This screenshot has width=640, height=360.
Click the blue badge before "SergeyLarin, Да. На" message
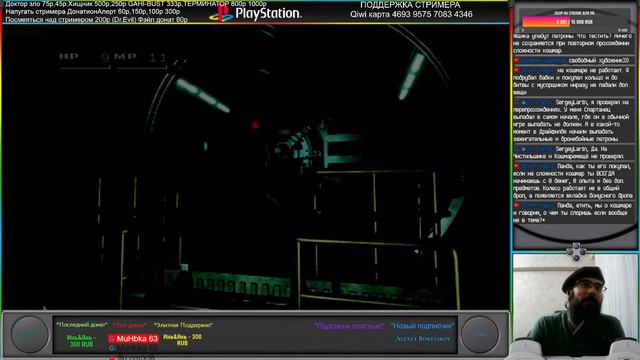pyautogui.click(x=524, y=149)
